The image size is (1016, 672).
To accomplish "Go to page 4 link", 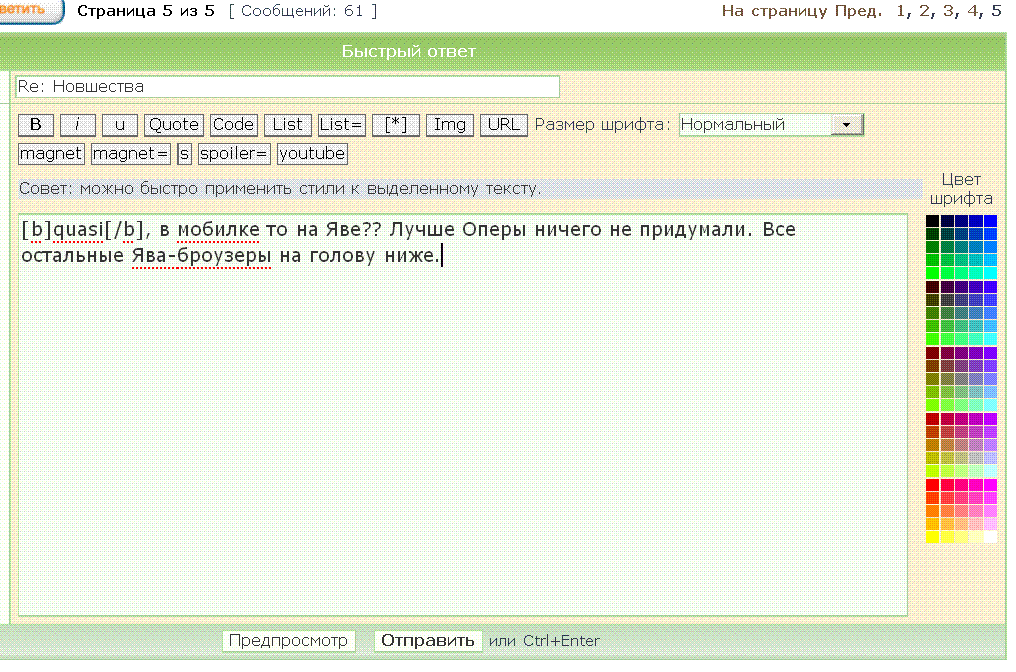I will pyautogui.click(x=967, y=12).
